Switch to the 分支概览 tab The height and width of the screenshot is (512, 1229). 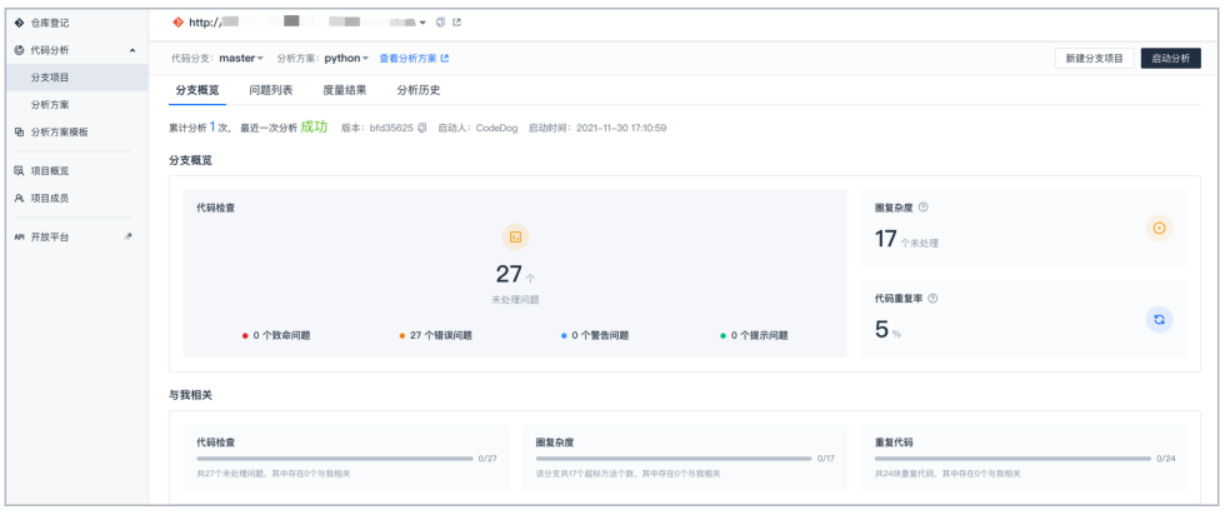click(197, 90)
